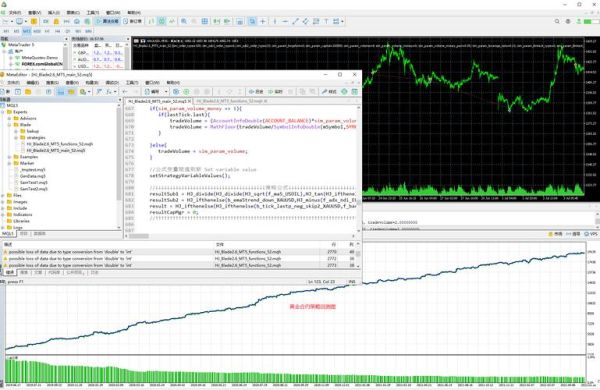Screen dimensions: 600x390
Task: Select the M15 timeframe button
Action: 26,31
